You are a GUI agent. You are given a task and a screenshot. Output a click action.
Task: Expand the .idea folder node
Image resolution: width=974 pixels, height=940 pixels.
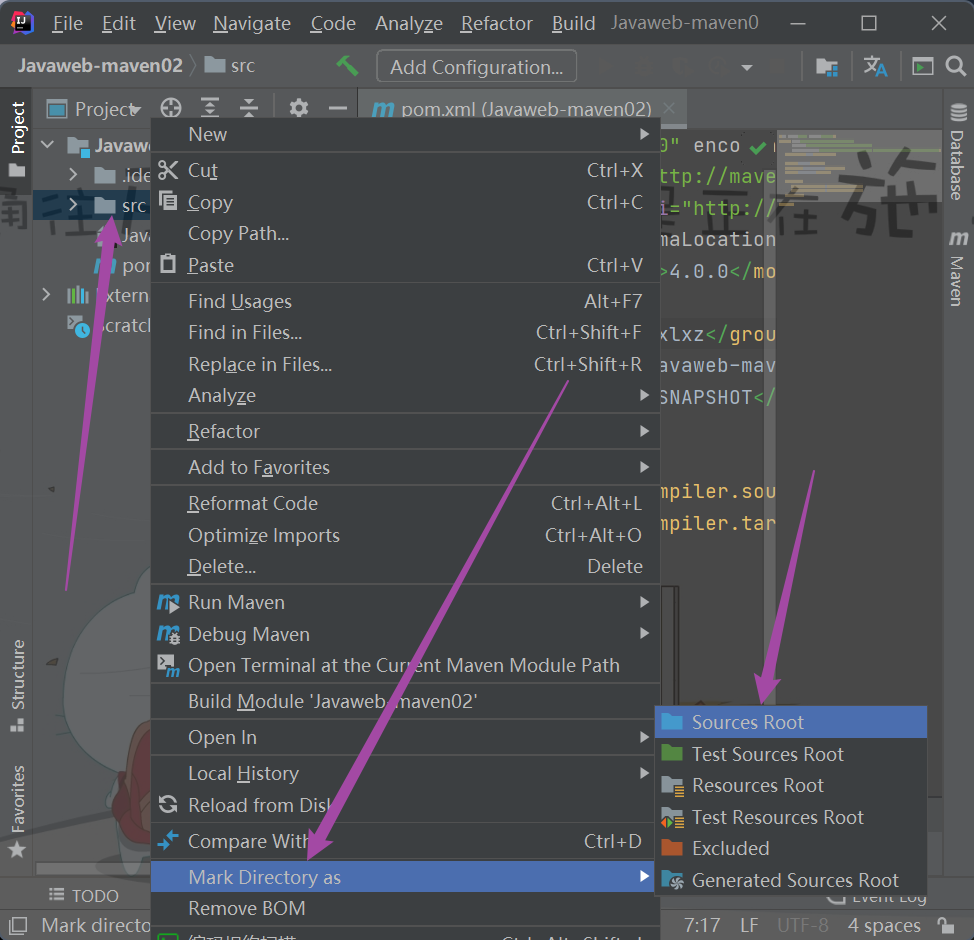click(x=73, y=175)
